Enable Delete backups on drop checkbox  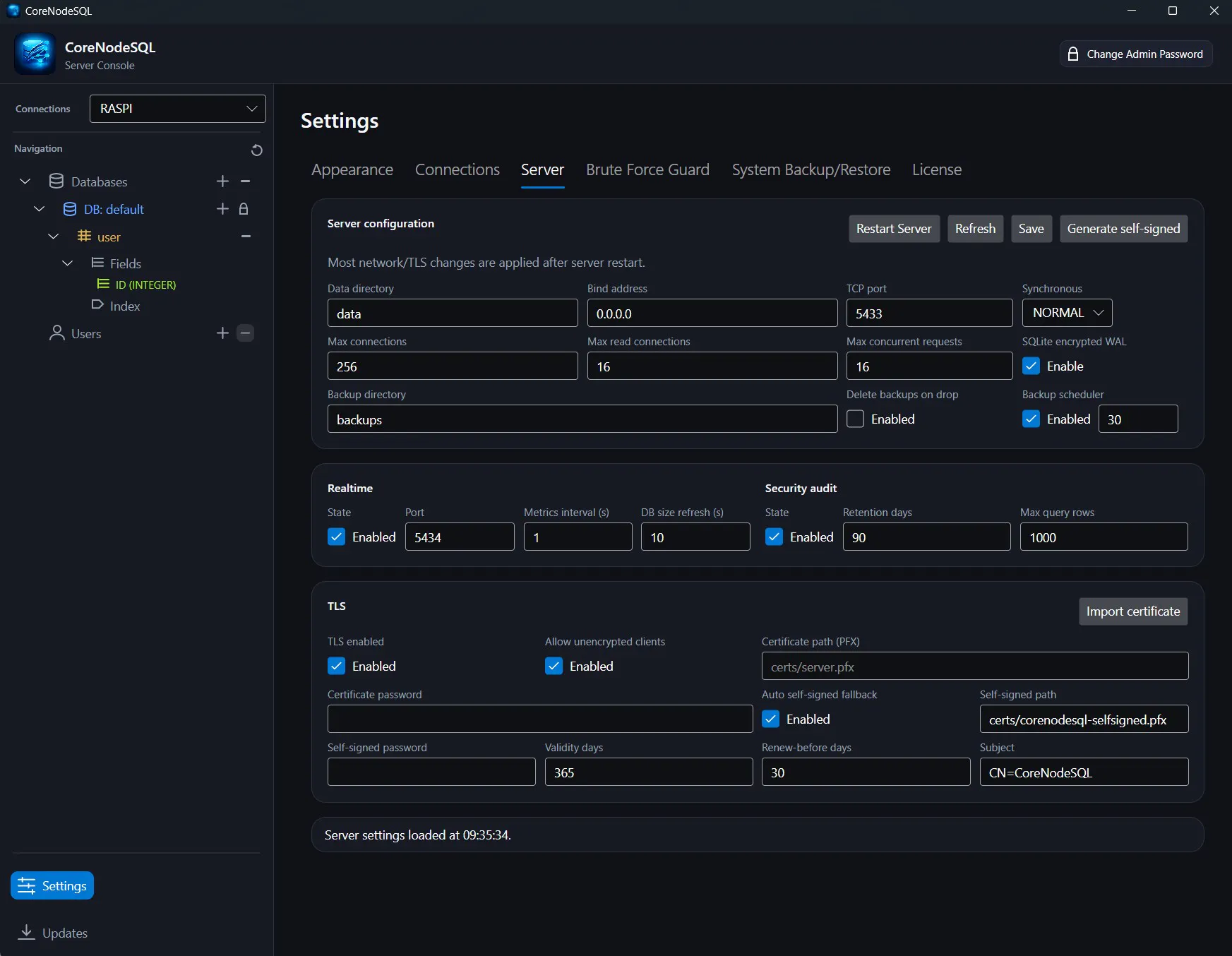[855, 419]
